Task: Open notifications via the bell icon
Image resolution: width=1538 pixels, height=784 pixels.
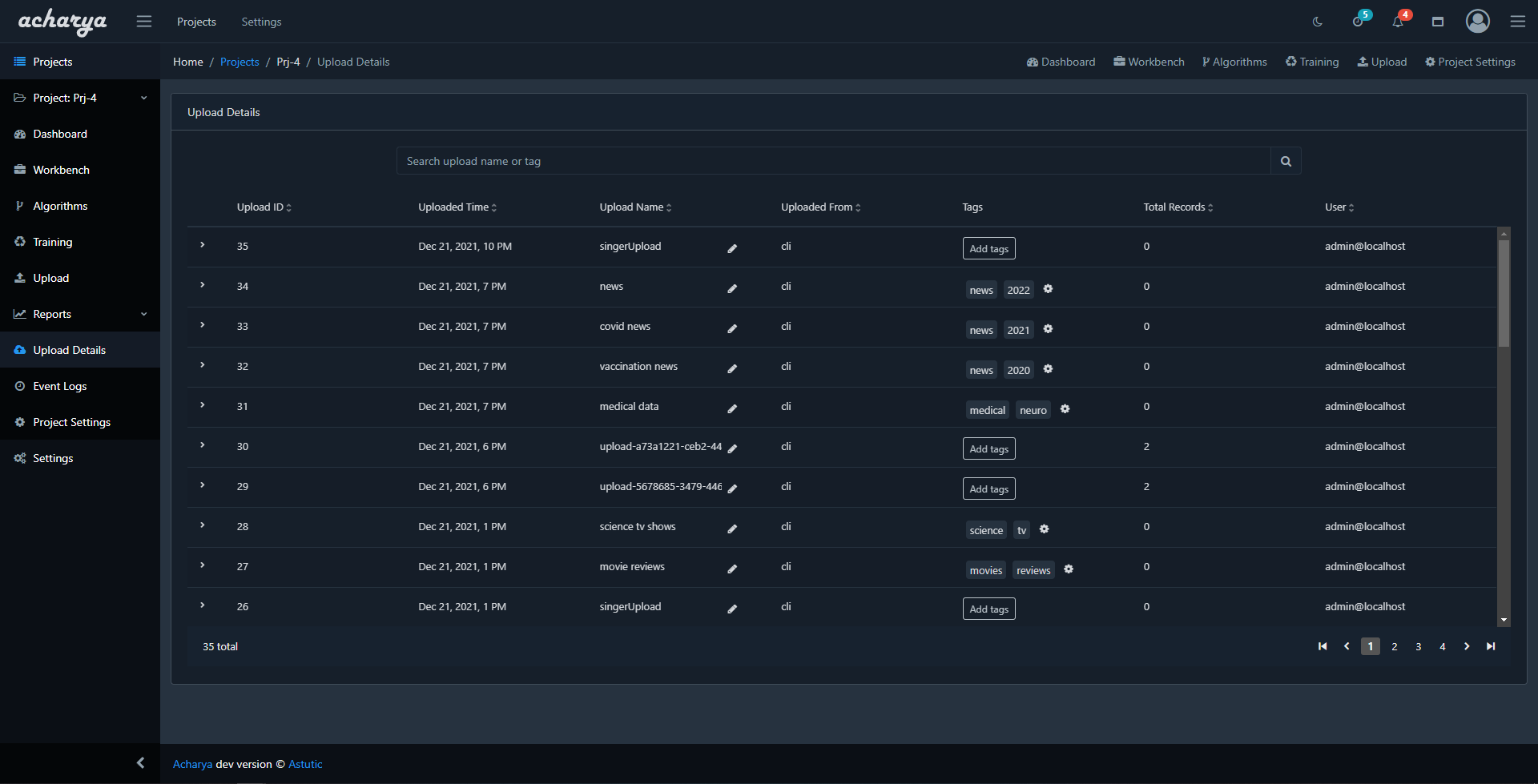Action: tap(1397, 22)
